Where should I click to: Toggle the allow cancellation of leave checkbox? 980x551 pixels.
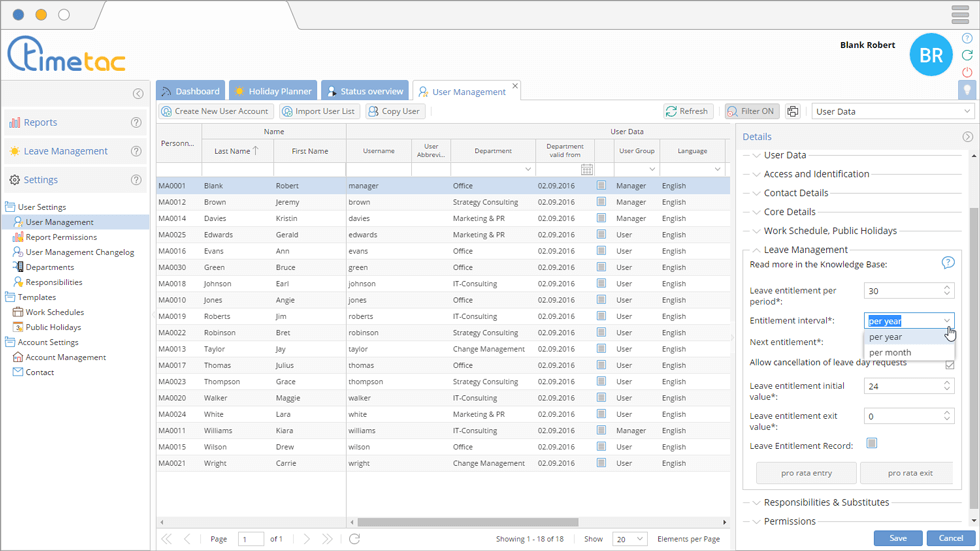[949, 364]
